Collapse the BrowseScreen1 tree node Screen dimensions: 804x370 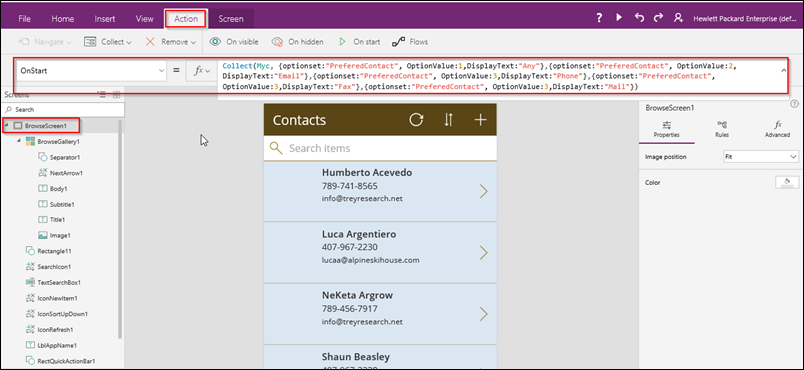click(6, 125)
